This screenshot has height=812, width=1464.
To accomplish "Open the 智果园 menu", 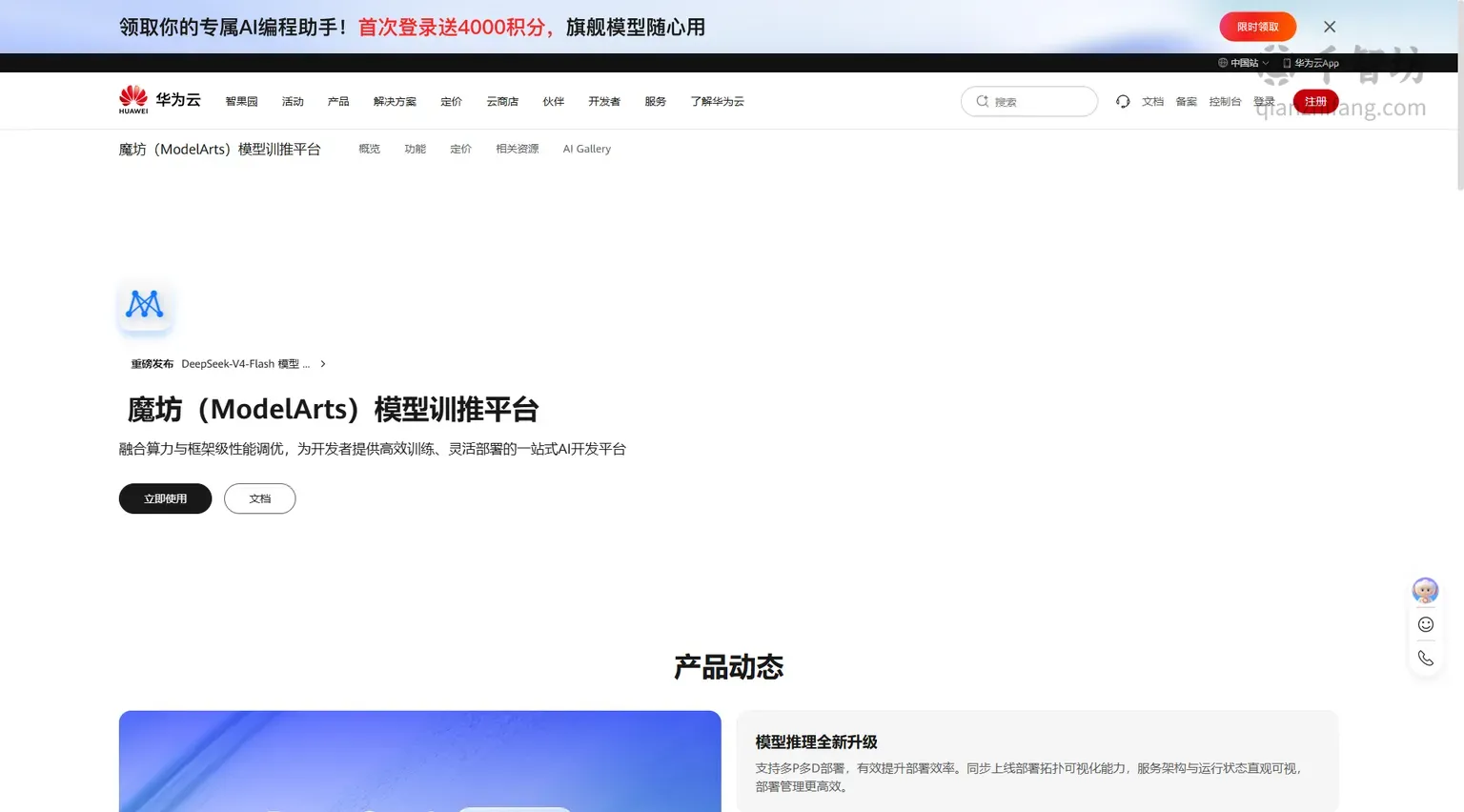I will pos(242,101).
